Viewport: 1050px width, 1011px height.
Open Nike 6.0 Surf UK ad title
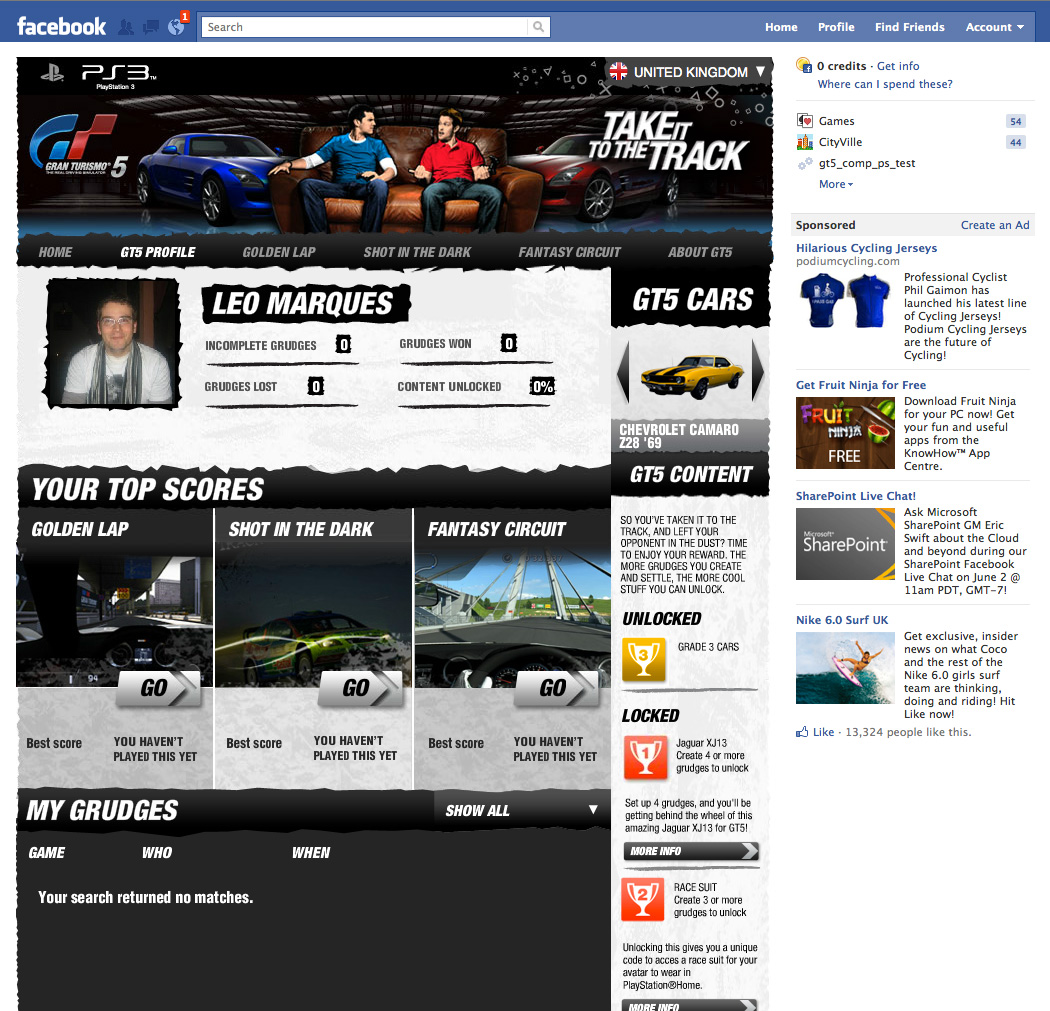click(x=842, y=620)
